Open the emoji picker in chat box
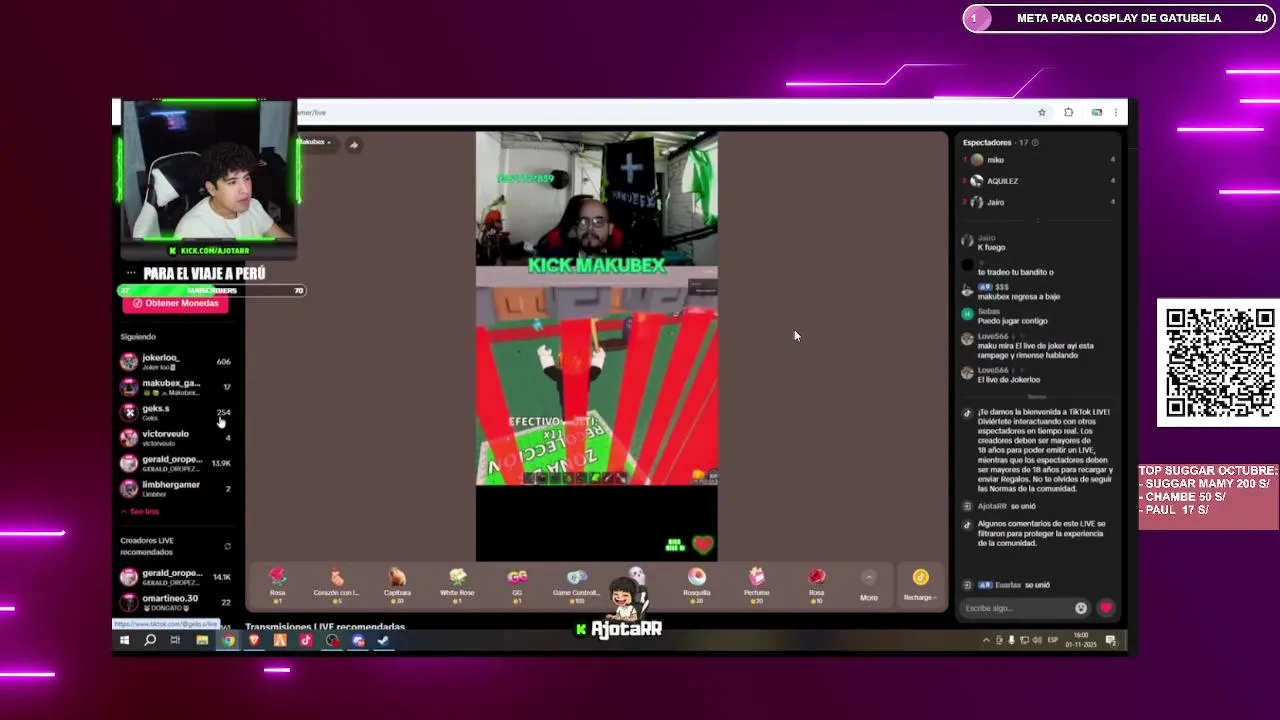Screen dimensions: 1280x720 click(x=1081, y=608)
